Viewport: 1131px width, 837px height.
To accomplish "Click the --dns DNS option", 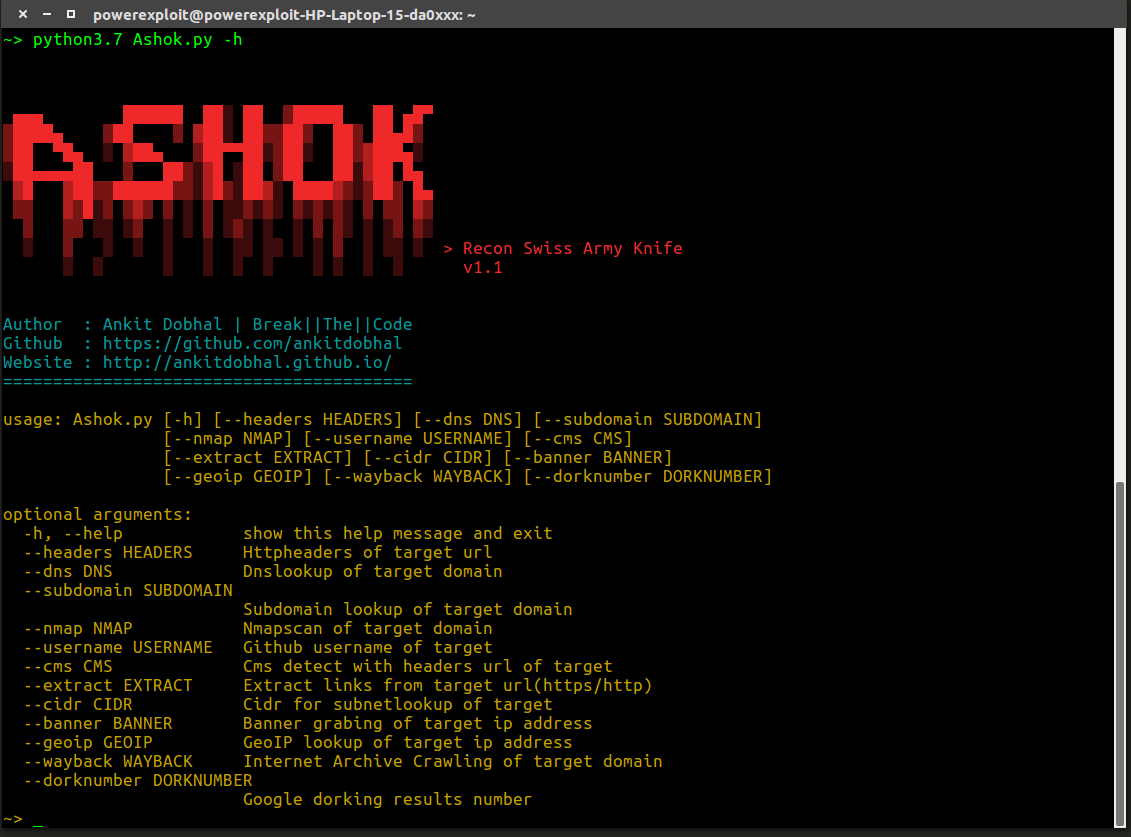I will (68, 571).
